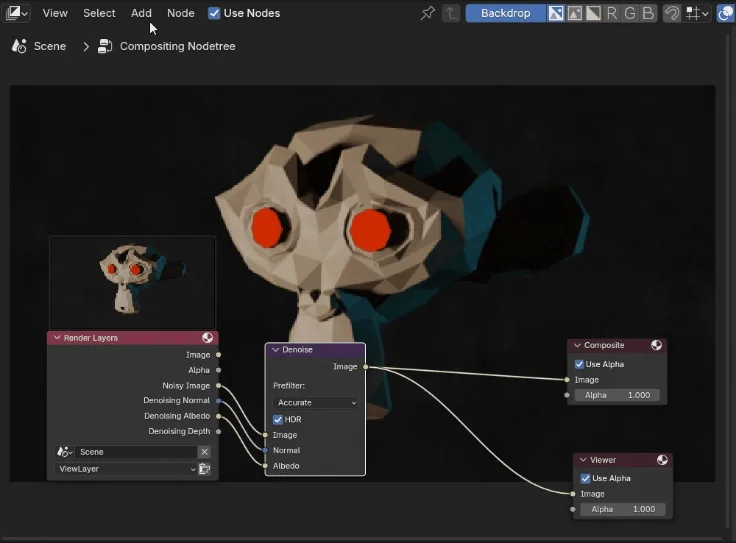Clear the Scene field with the X button
The image size is (736, 543).
click(x=204, y=452)
